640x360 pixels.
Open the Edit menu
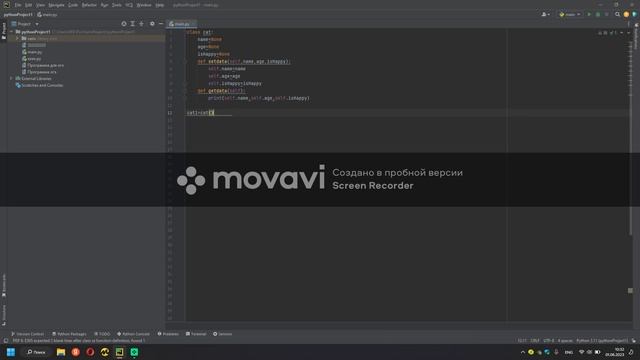click(x=28, y=5)
